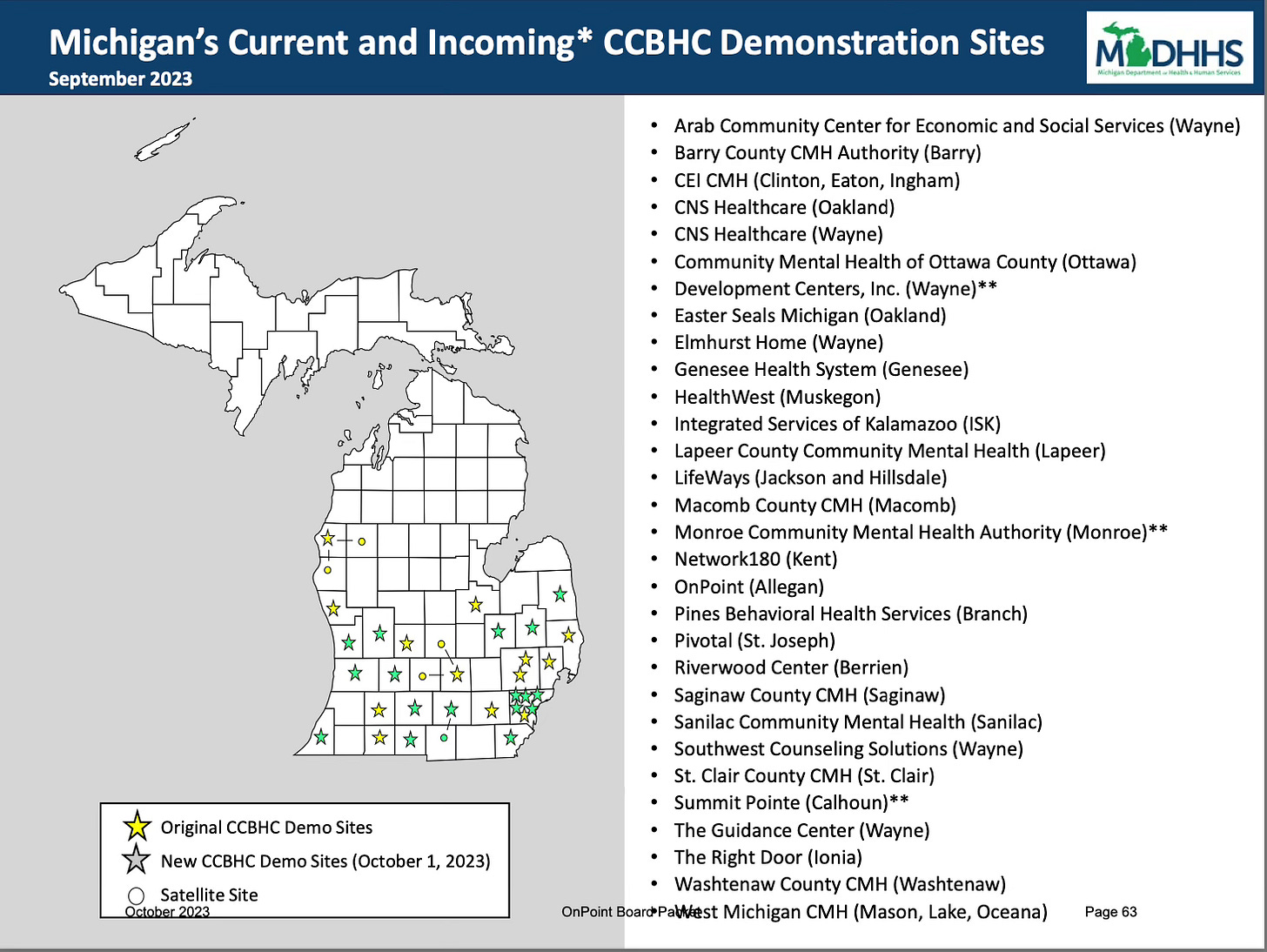The image size is (1267, 952).
Task: Click the 'October 2023' footer text
Action: [167, 912]
